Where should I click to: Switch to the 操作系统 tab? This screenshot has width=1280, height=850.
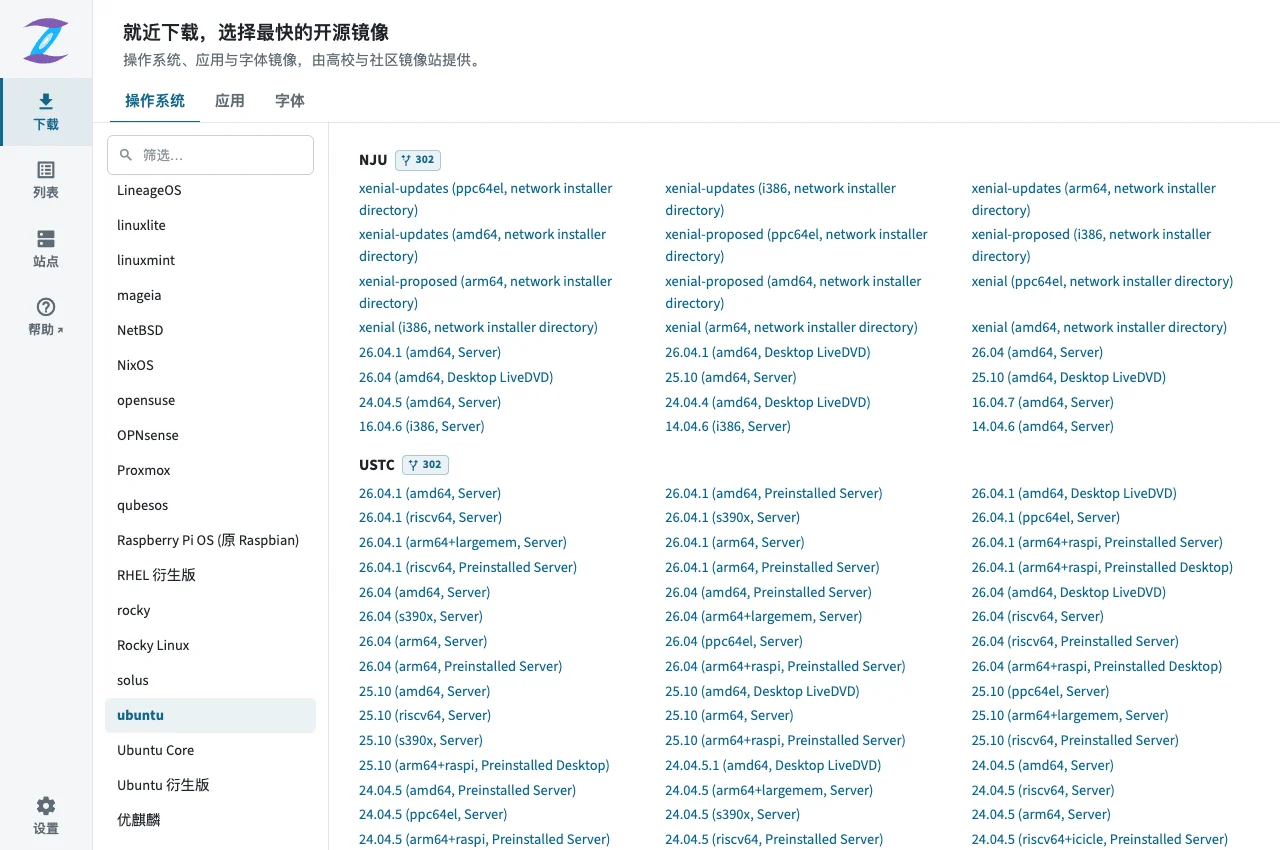point(155,101)
